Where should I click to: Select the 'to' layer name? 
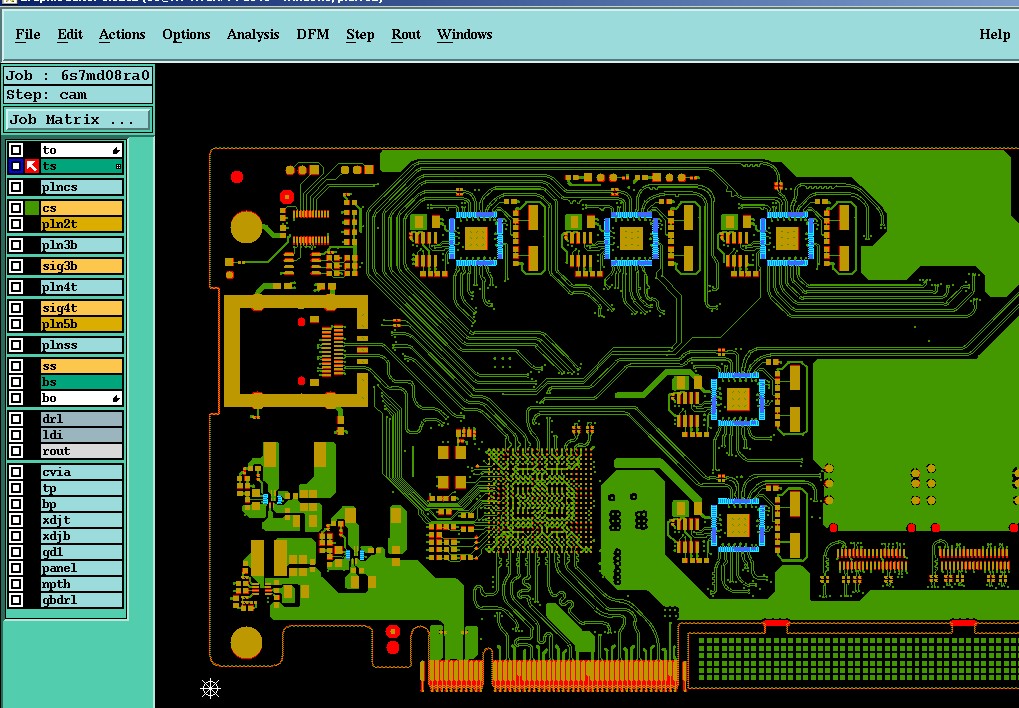[81, 150]
